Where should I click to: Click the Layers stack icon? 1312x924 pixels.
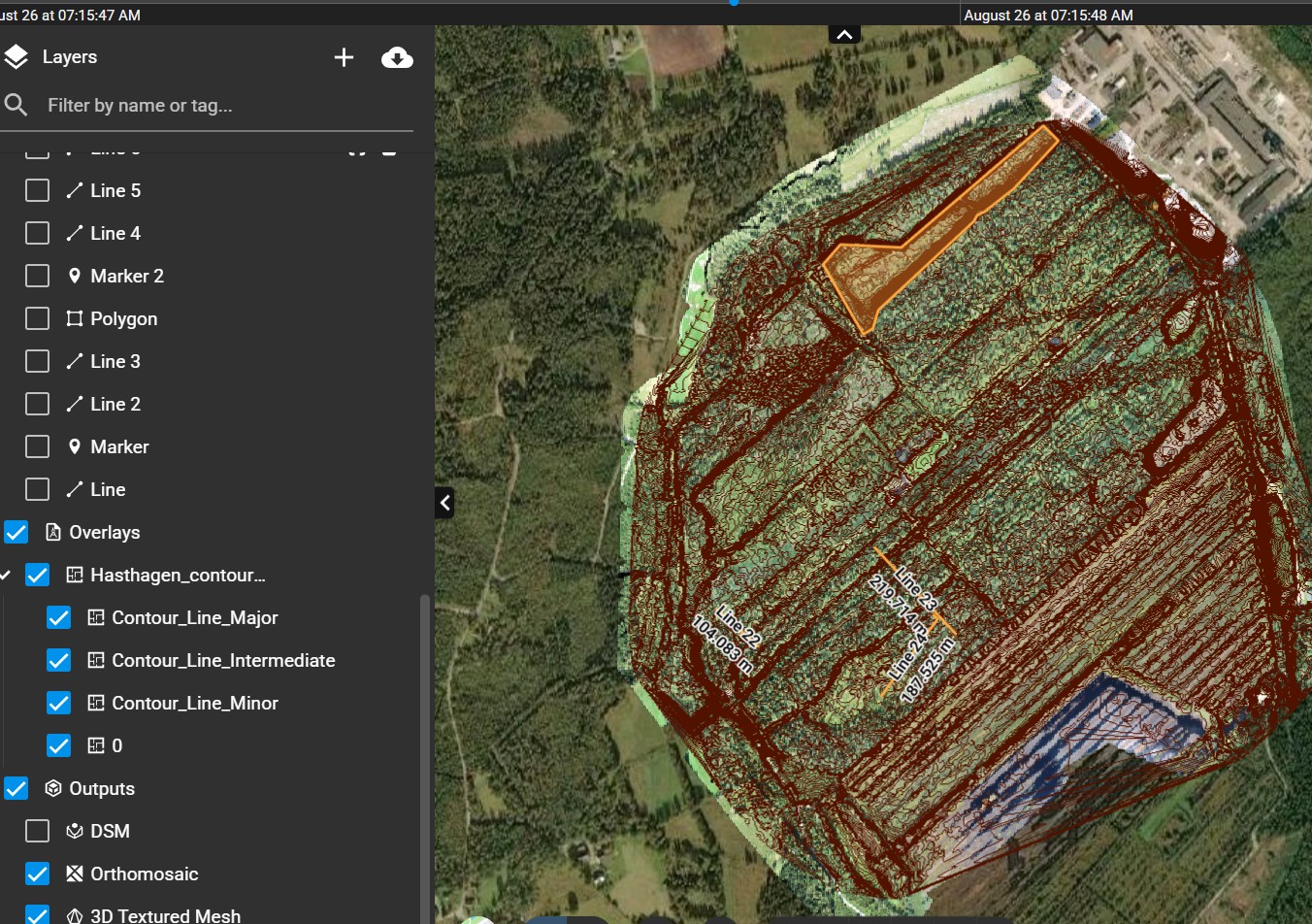click(x=16, y=57)
